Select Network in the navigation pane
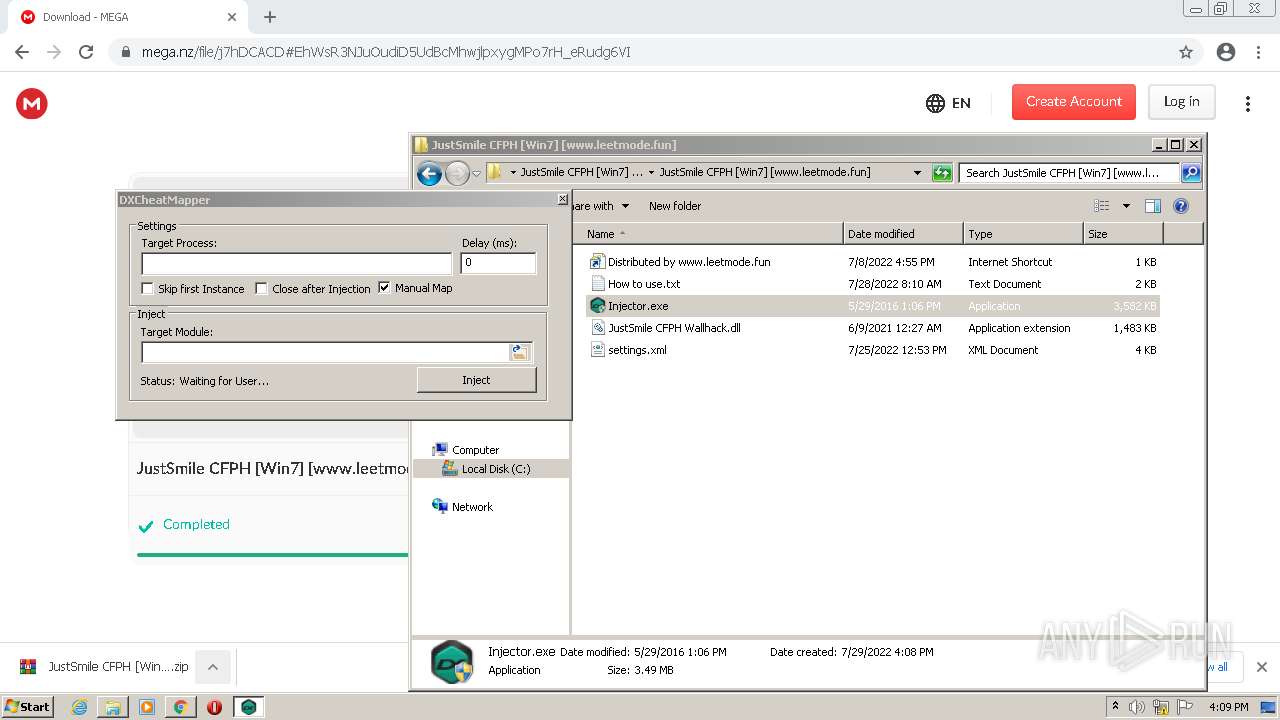This screenshot has width=1280, height=720. point(472,507)
